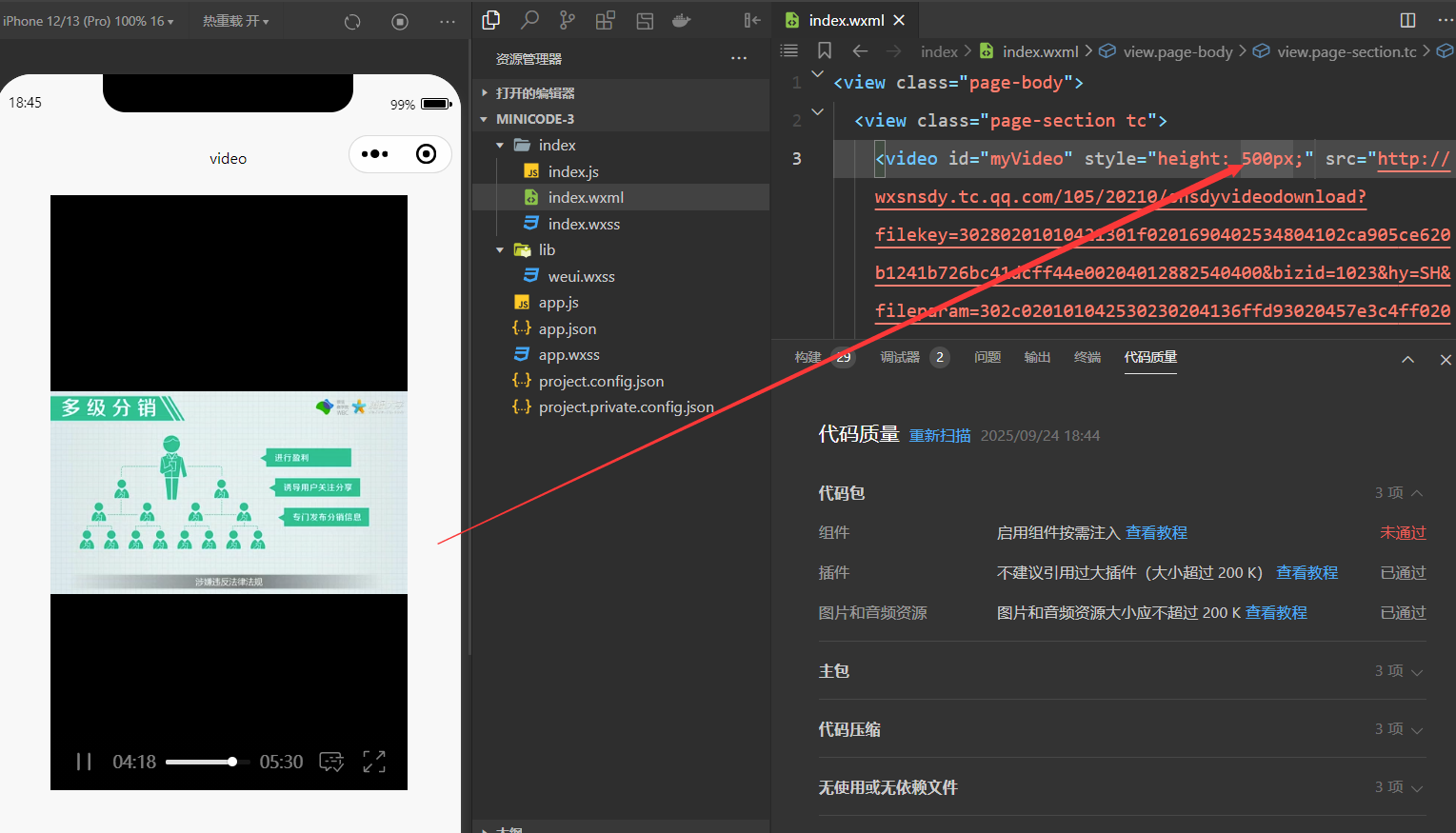
Task: Switch to the 问题 tab
Action: coord(987,357)
